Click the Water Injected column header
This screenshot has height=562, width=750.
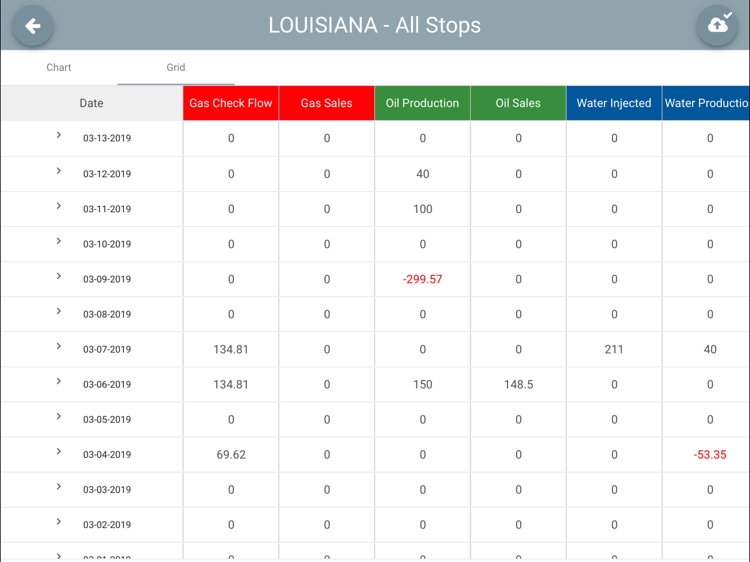[x=614, y=103]
